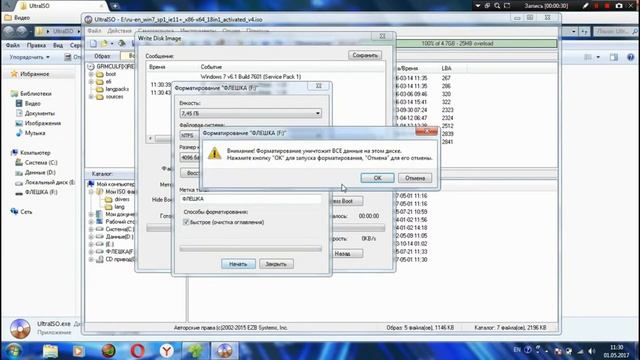Expand the boot folder in image tree
The height and width of the screenshot is (360, 640).
coord(91,74)
